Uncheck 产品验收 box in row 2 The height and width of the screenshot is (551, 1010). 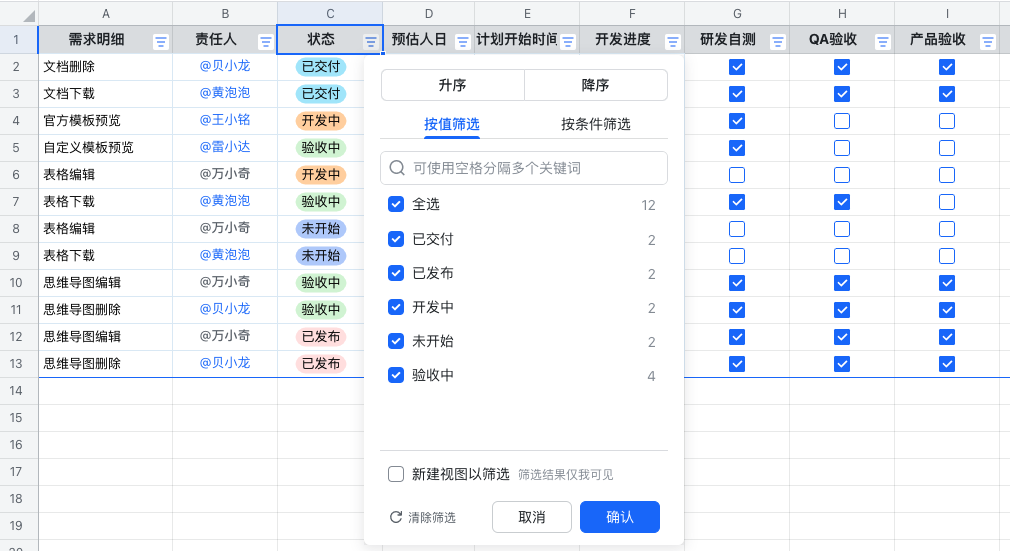point(947,67)
